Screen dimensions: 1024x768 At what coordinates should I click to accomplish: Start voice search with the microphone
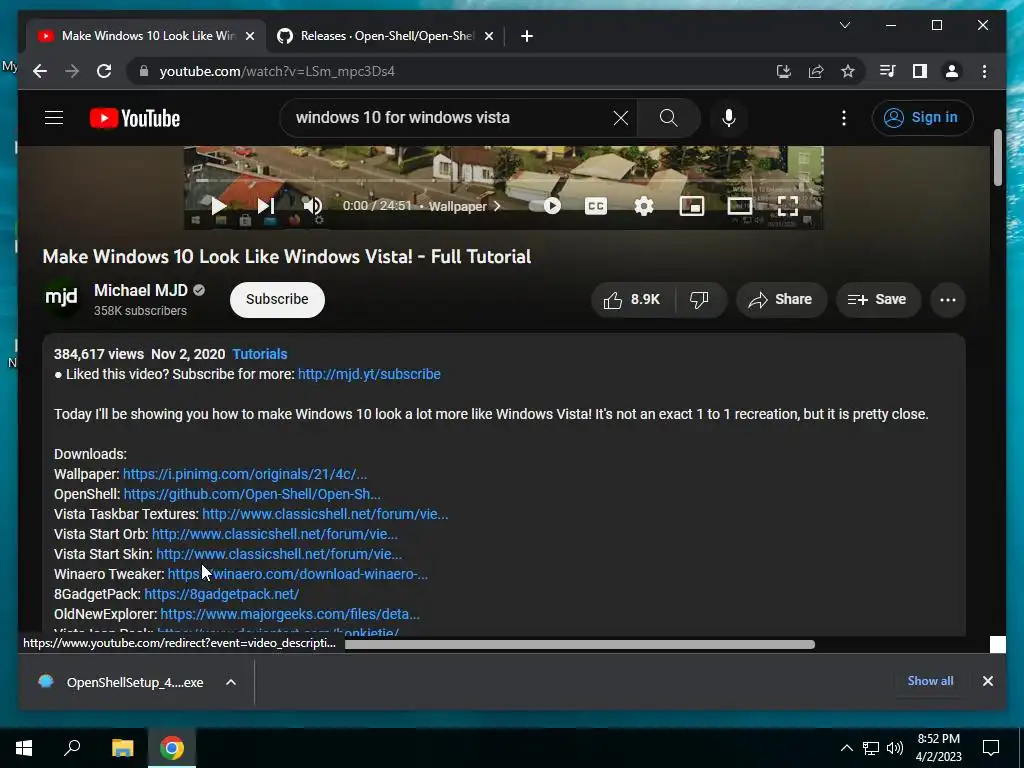click(x=729, y=118)
